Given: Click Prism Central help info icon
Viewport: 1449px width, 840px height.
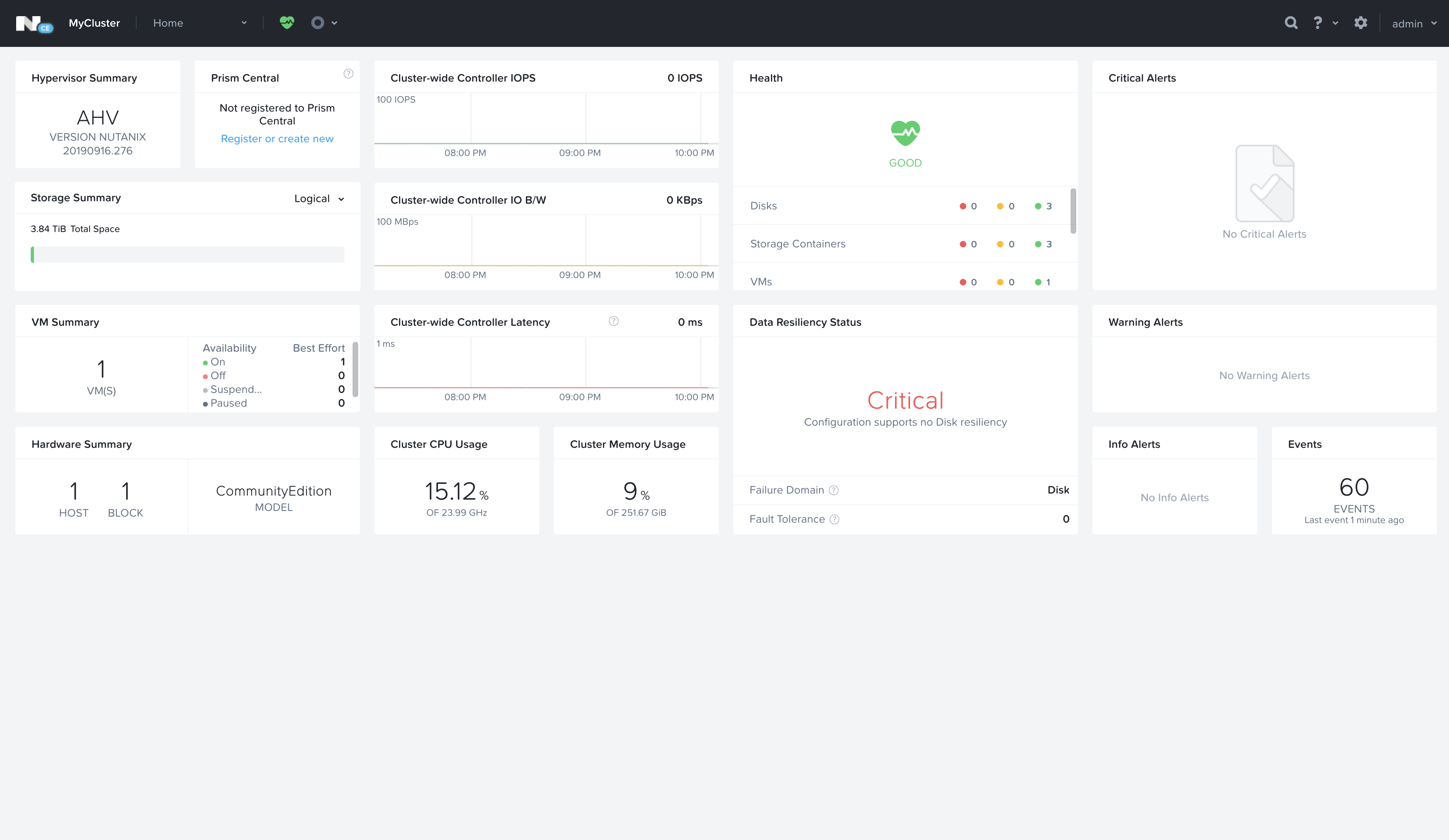Looking at the screenshot, I should coord(349,74).
